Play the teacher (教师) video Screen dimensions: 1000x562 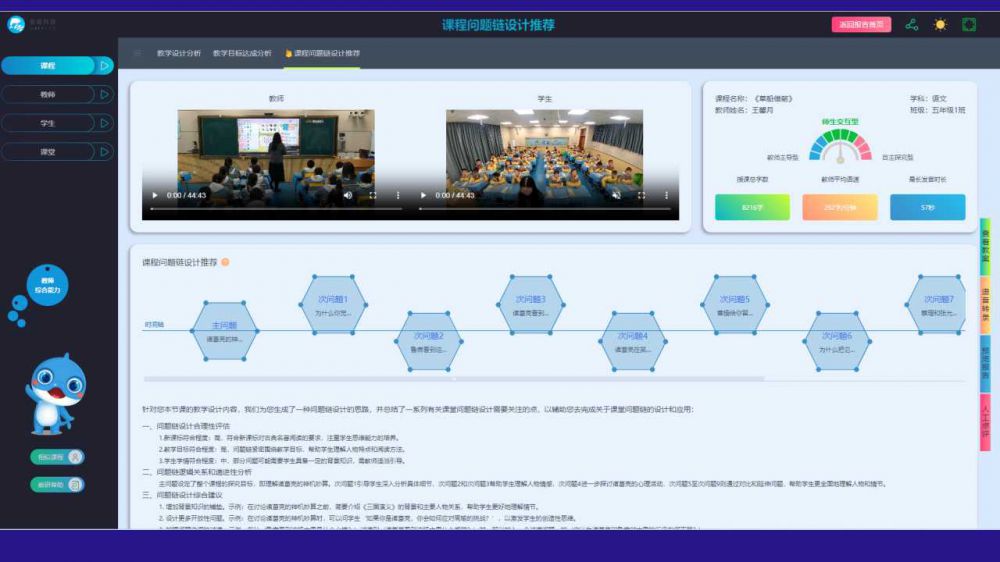tap(154, 195)
